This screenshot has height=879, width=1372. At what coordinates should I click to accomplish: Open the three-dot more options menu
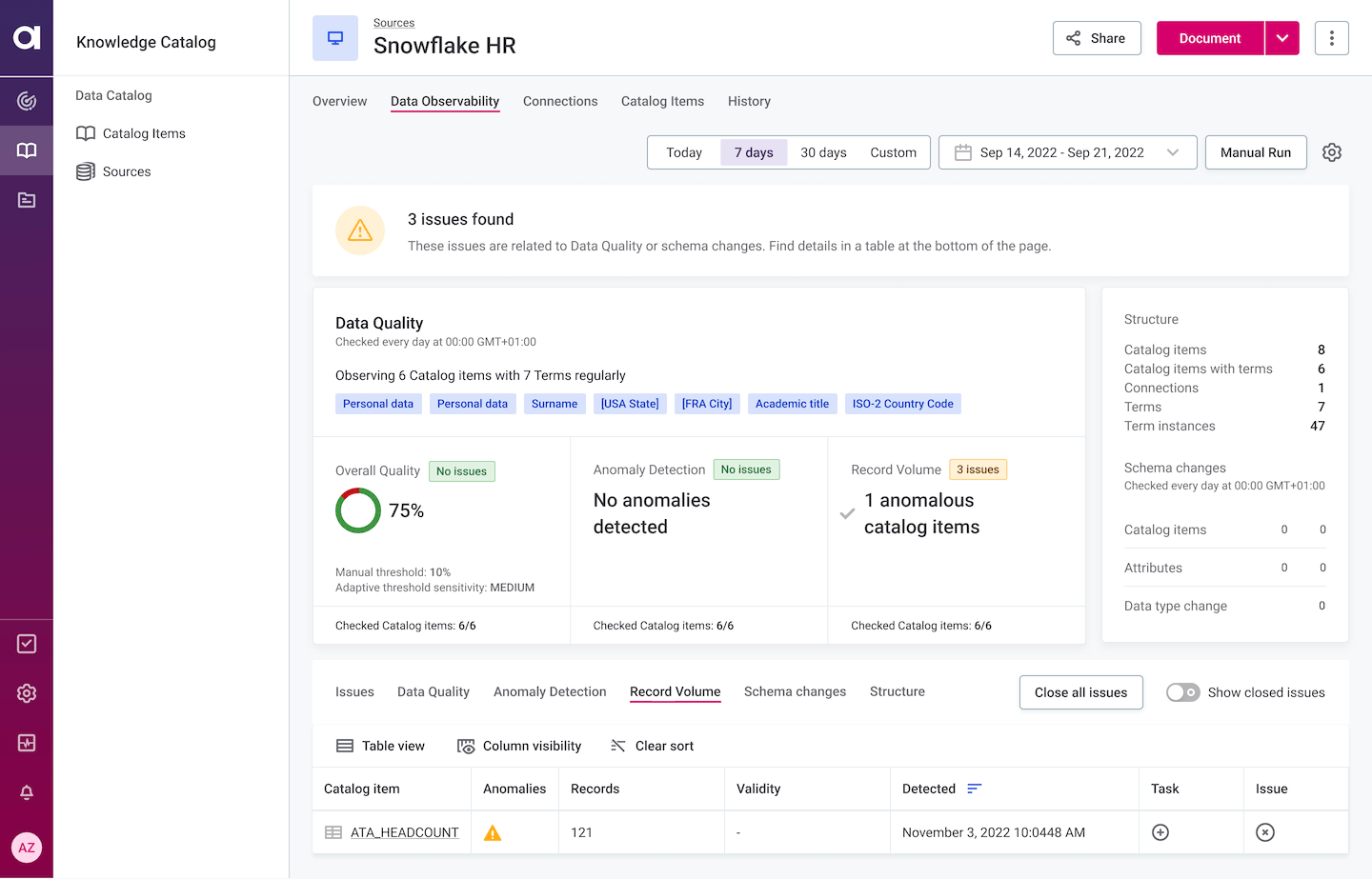point(1331,38)
